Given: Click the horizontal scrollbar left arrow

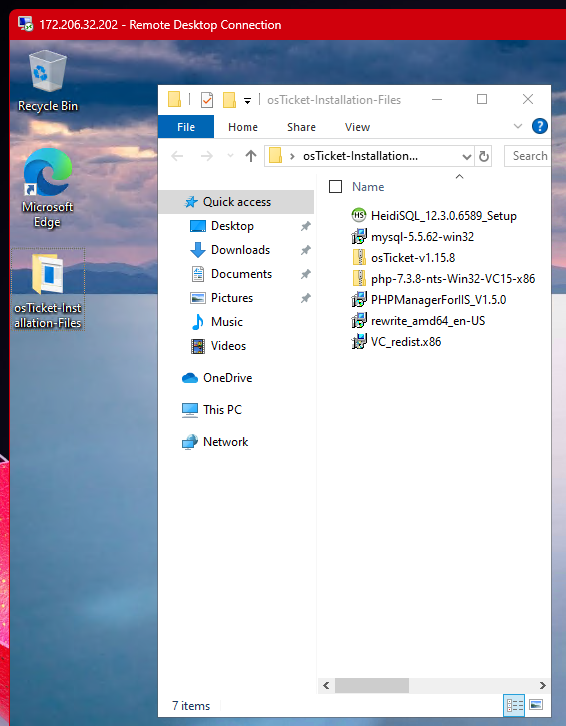Looking at the screenshot, I should pyautogui.click(x=326, y=685).
